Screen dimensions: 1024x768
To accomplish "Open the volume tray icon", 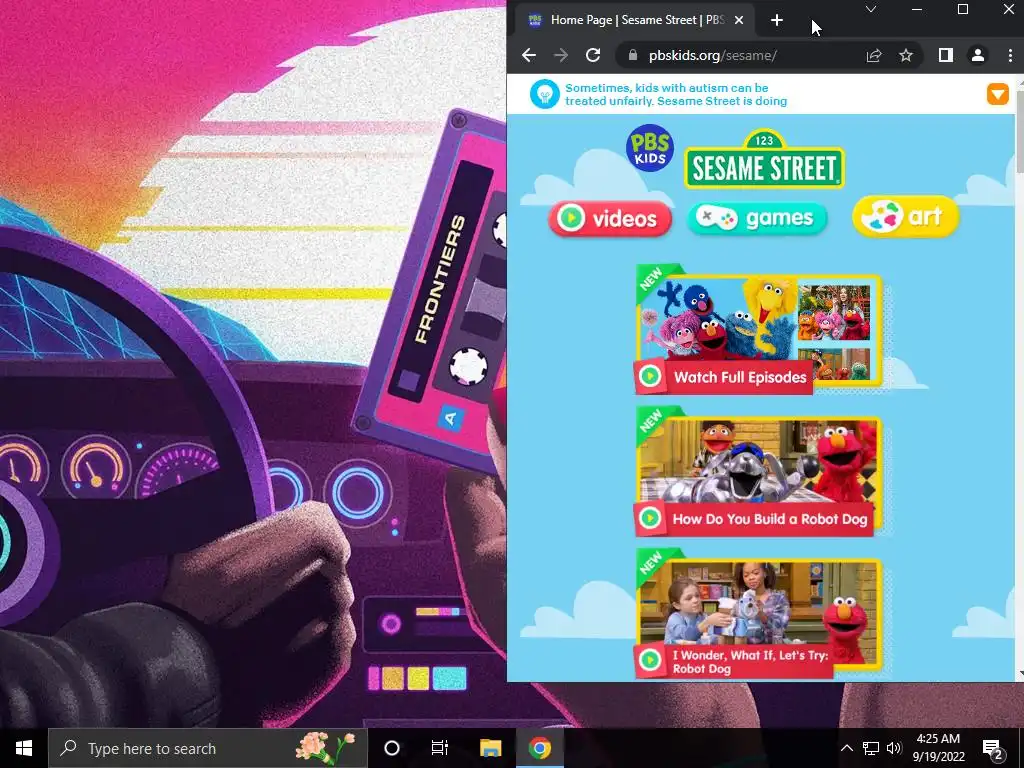I will [x=894, y=748].
